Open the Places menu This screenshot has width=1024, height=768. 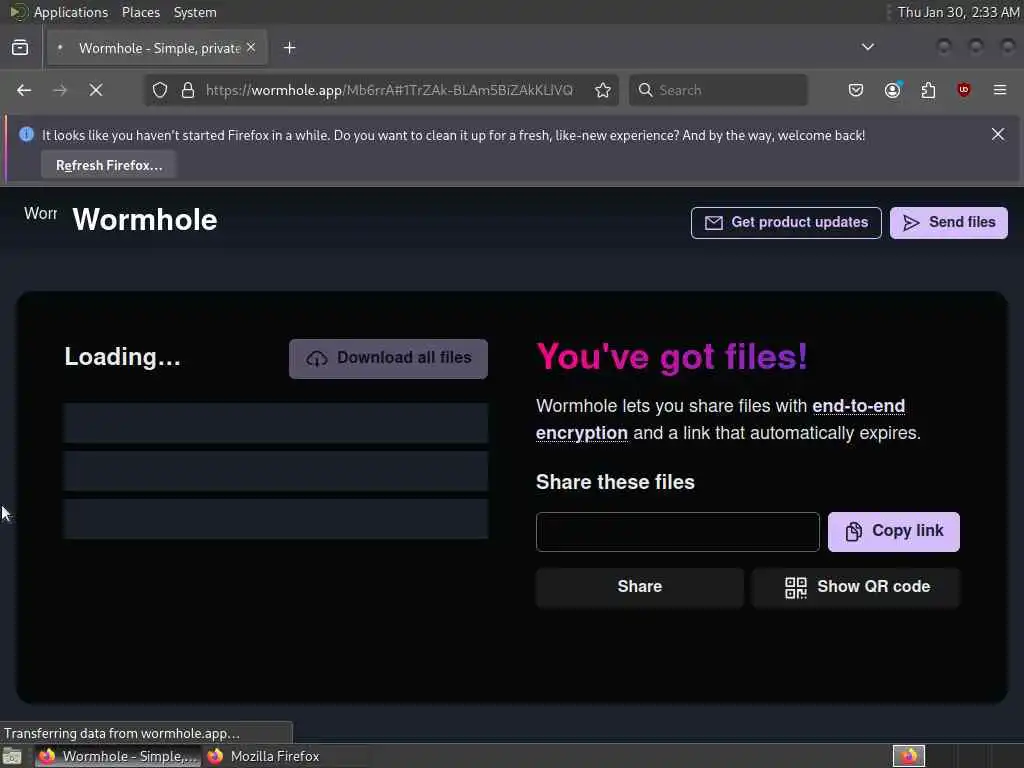pos(140,12)
